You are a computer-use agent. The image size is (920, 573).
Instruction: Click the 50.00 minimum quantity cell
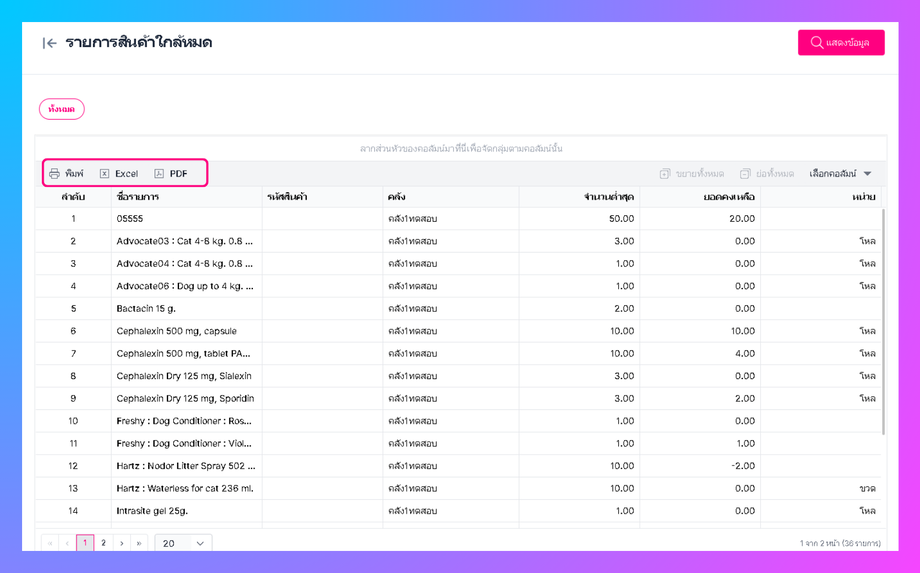coord(579,219)
